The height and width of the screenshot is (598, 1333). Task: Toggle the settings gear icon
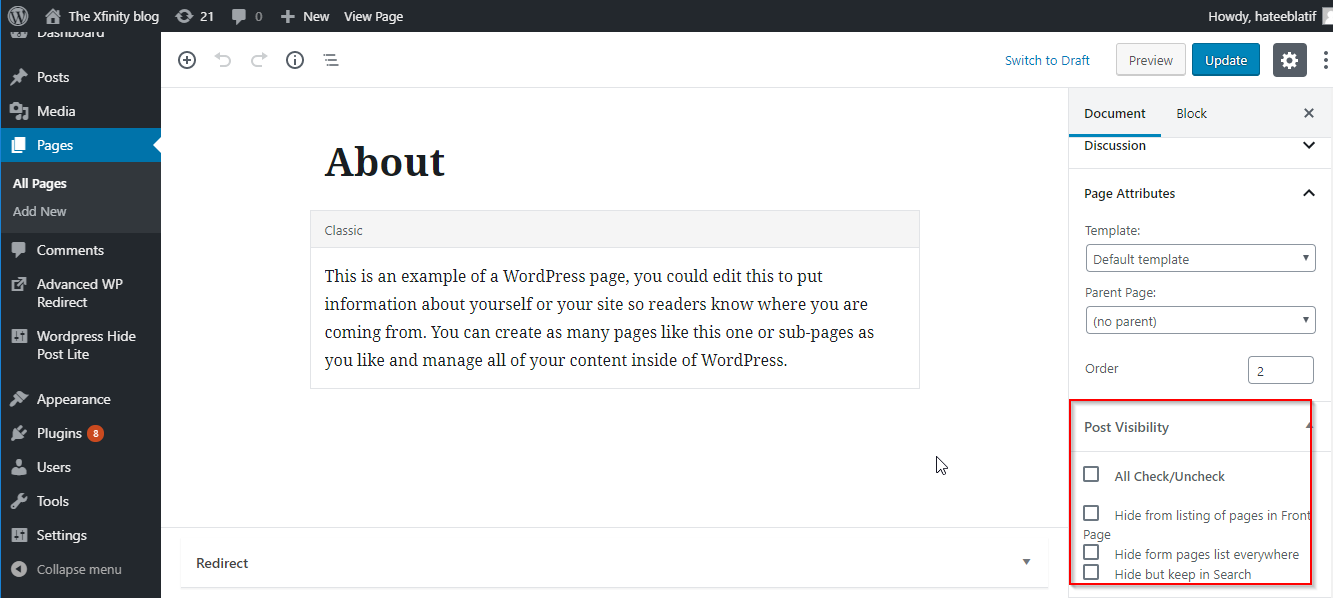[x=1290, y=60]
